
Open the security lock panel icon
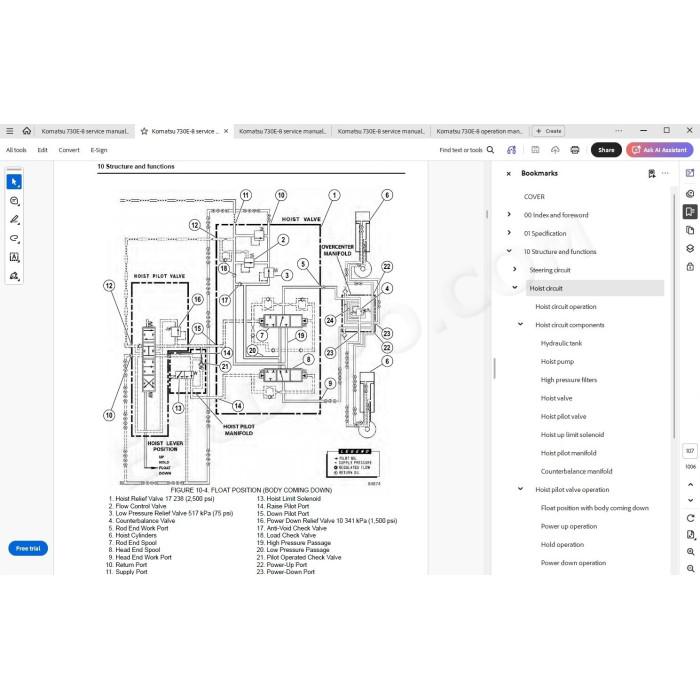click(690, 267)
